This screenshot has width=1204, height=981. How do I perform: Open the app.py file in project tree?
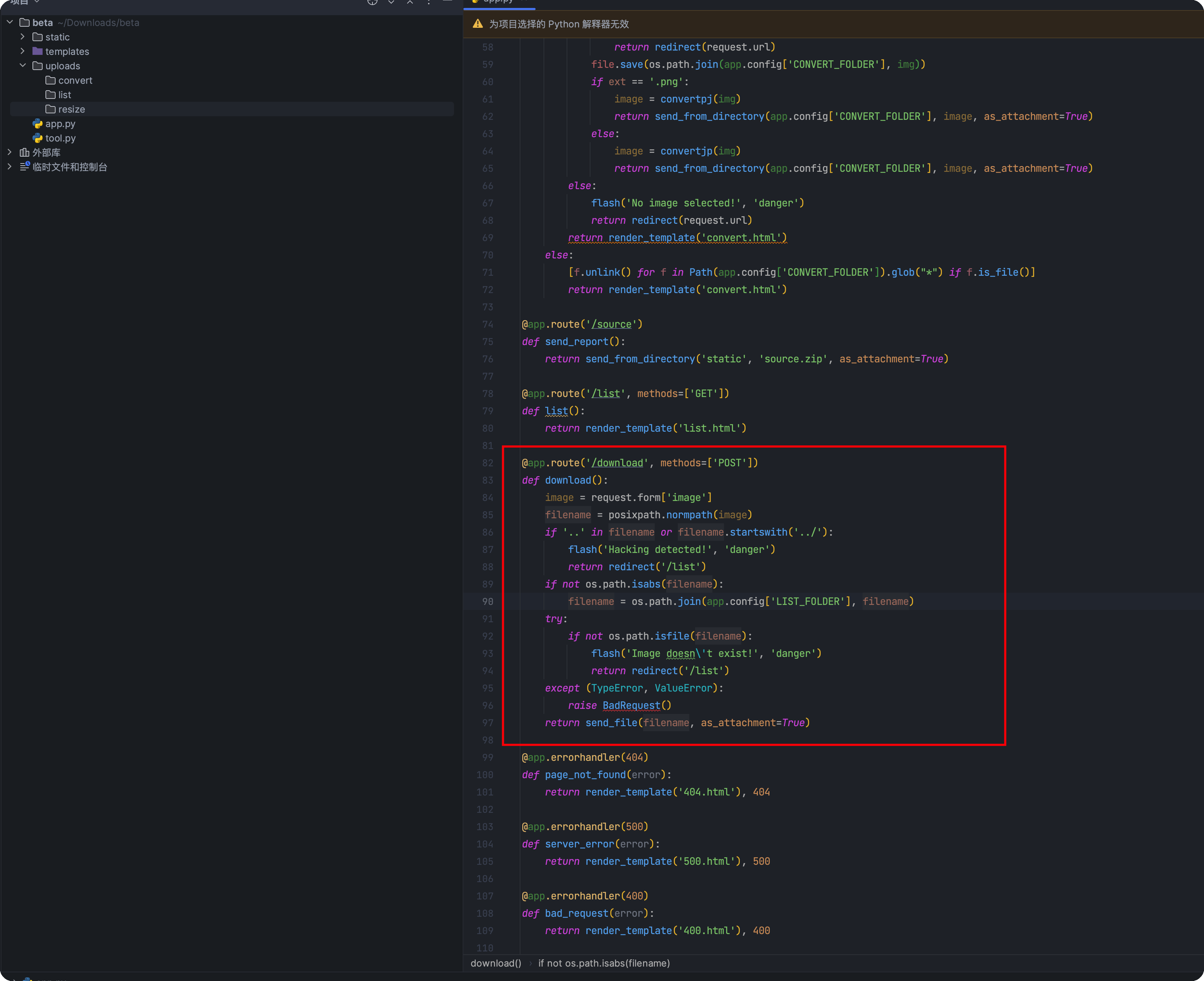tap(59, 124)
